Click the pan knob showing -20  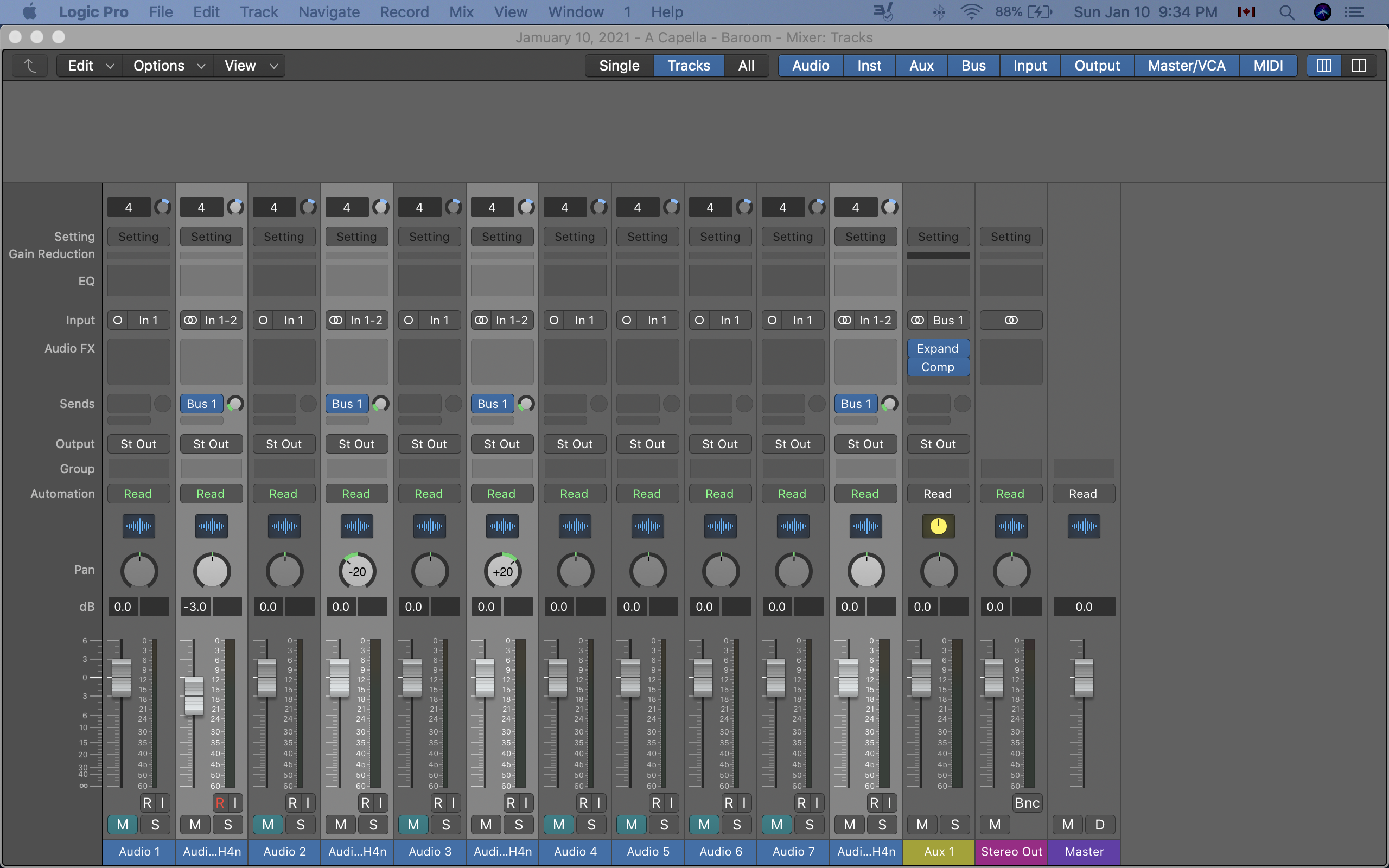(x=357, y=571)
